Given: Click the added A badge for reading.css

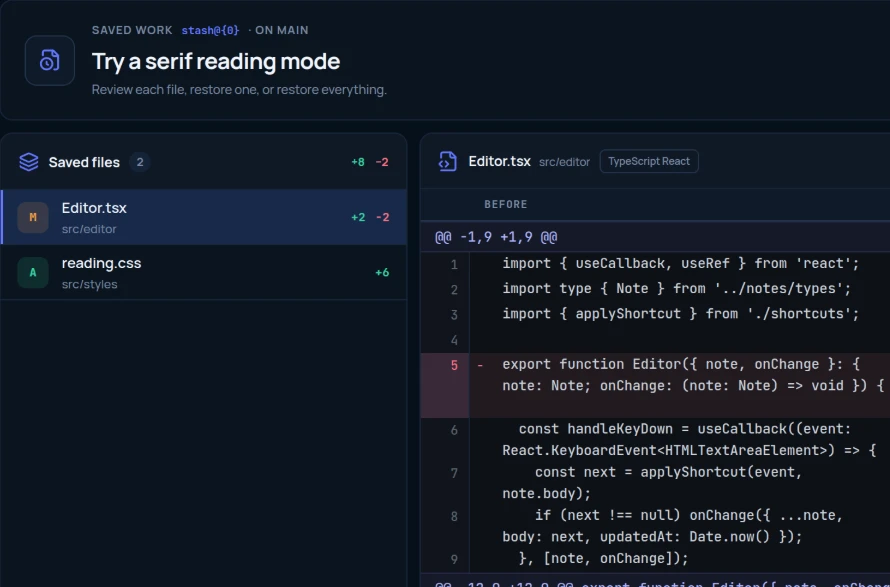Looking at the screenshot, I should click(x=33, y=272).
